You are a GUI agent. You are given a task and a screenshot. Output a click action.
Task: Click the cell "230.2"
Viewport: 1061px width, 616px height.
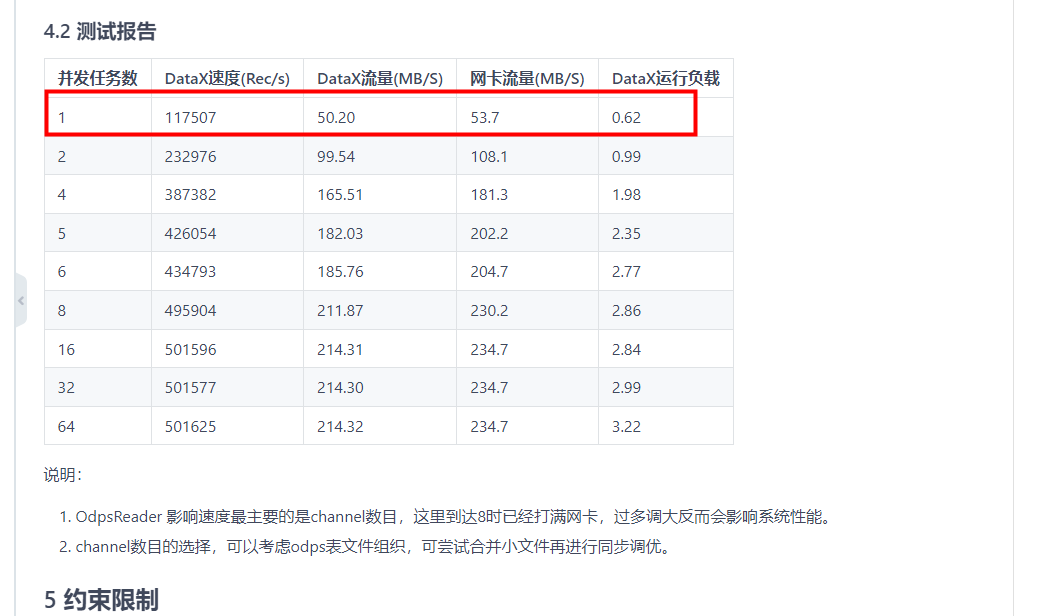point(528,311)
